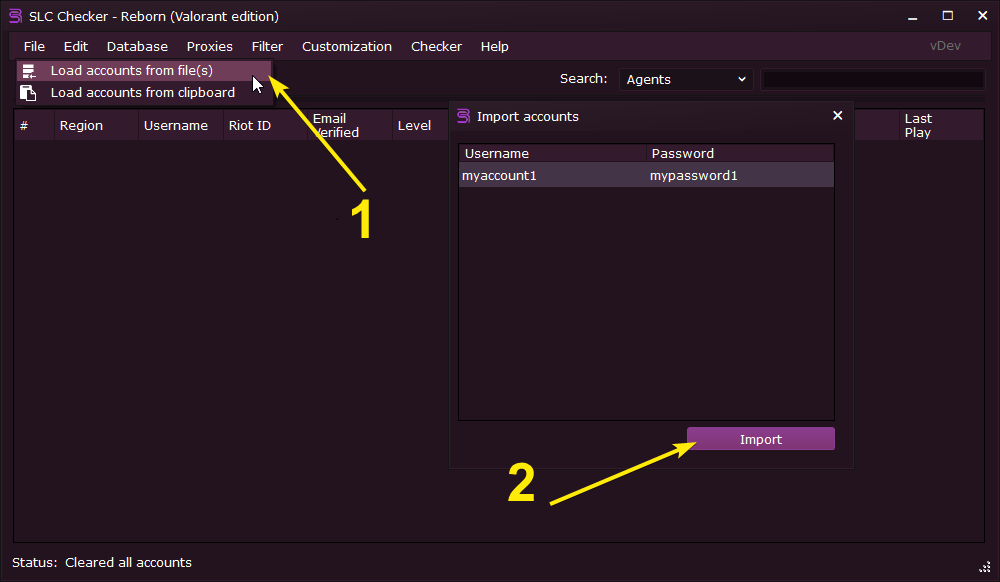Open the File menu
1000x582 pixels.
click(34, 47)
